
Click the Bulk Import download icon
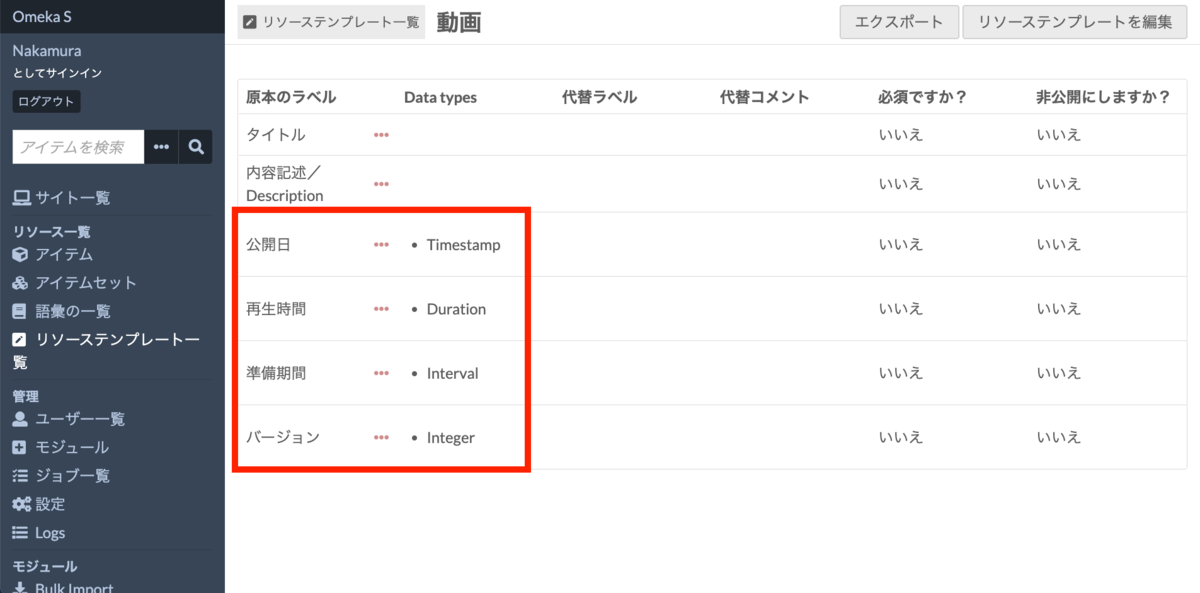tap(20, 588)
